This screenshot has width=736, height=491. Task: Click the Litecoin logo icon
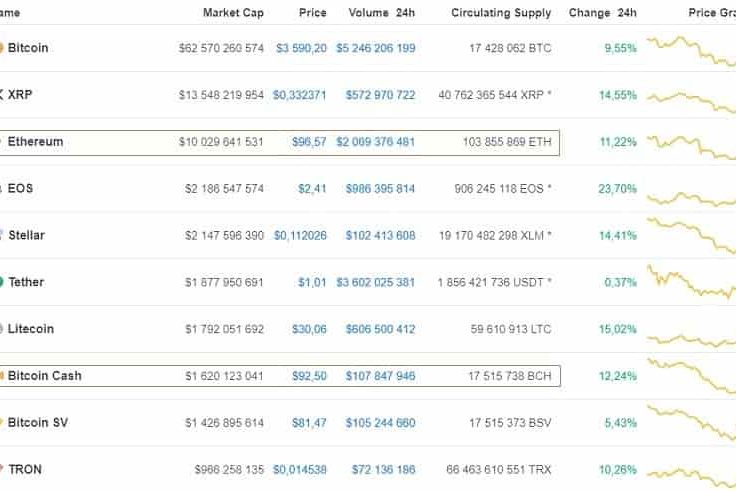tap(2, 329)
